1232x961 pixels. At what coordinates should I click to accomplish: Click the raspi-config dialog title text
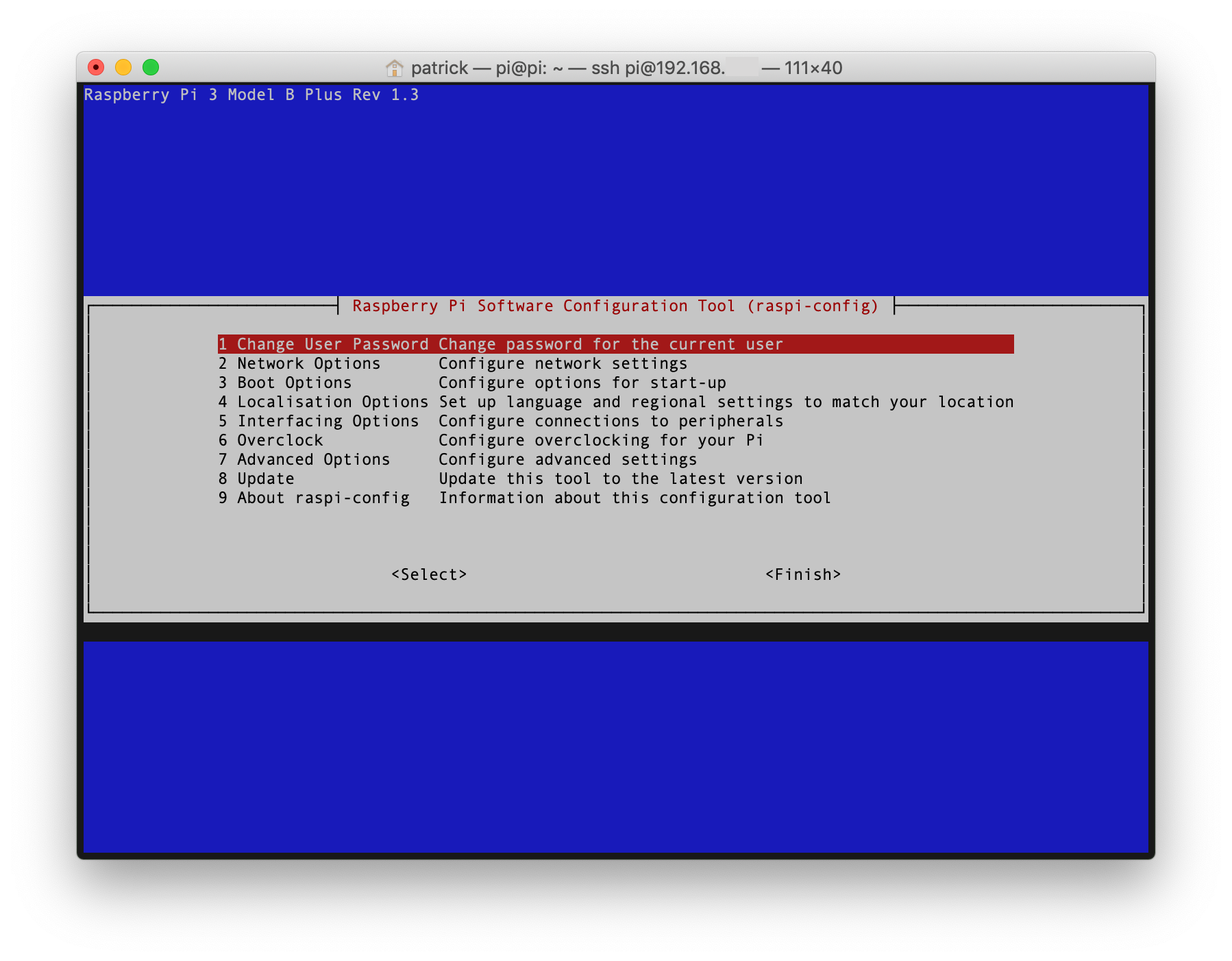615,306
